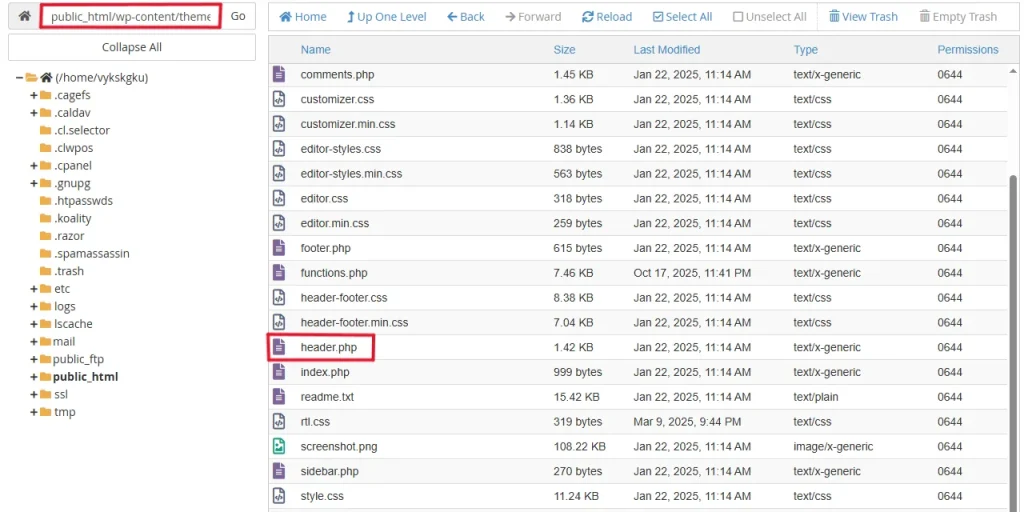This screenshot has width=1024, height=512.
Task: Click the Go button
Action: pyautogui.click(x=238, y=16)
